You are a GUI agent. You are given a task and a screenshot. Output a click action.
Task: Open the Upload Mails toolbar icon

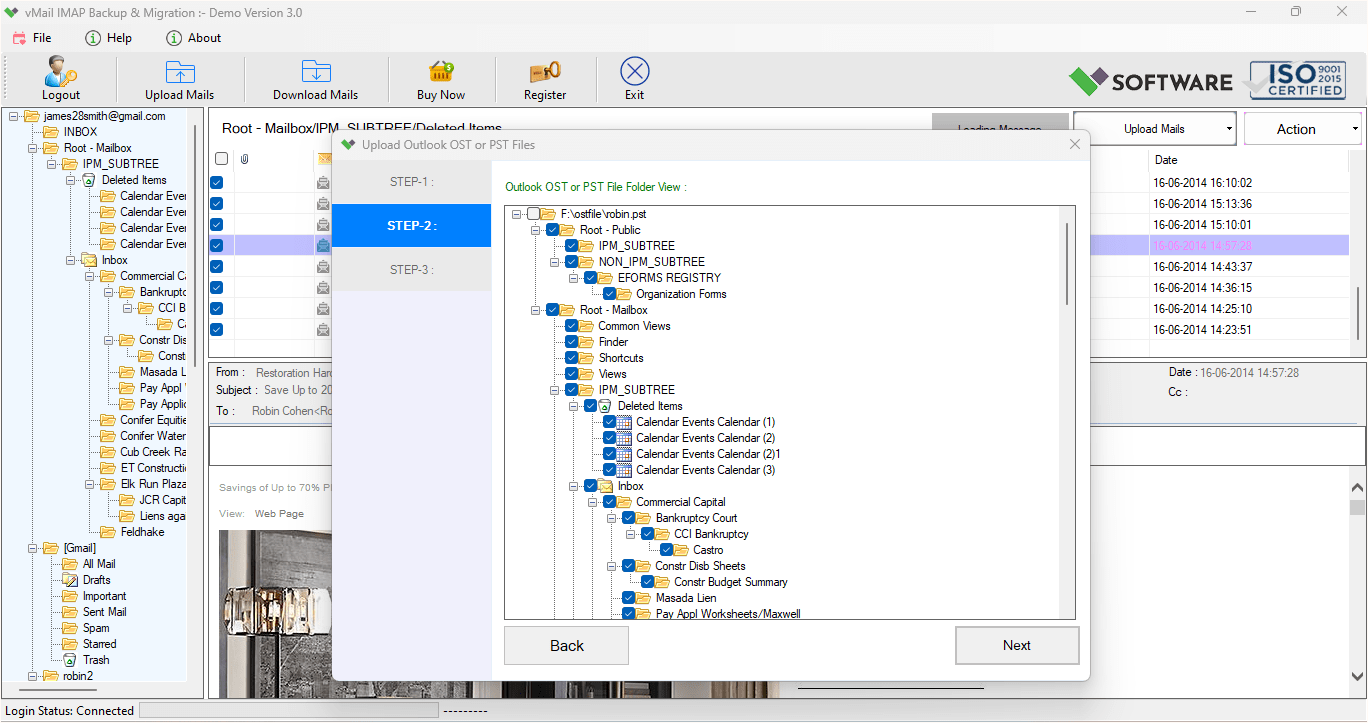pos(180,72)
